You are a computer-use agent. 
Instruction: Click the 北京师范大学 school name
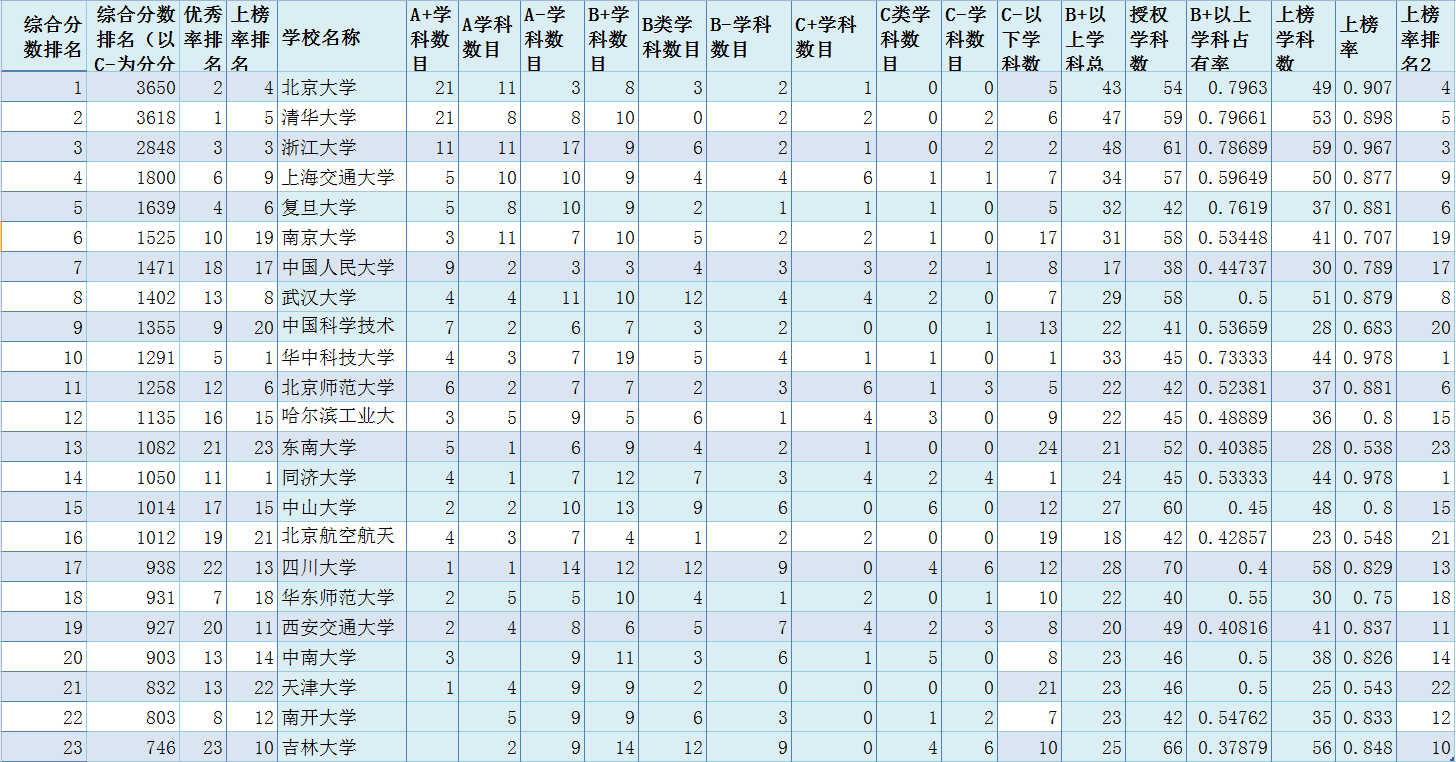342,387
